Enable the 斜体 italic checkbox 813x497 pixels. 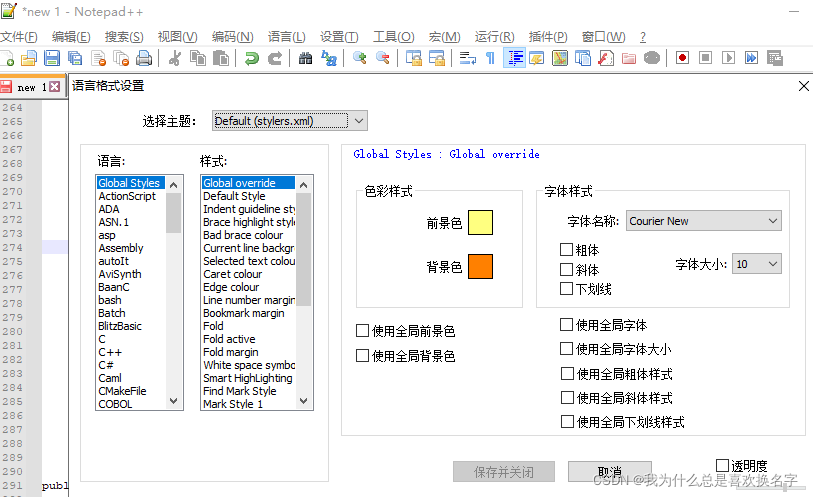[x=566, y=269]
